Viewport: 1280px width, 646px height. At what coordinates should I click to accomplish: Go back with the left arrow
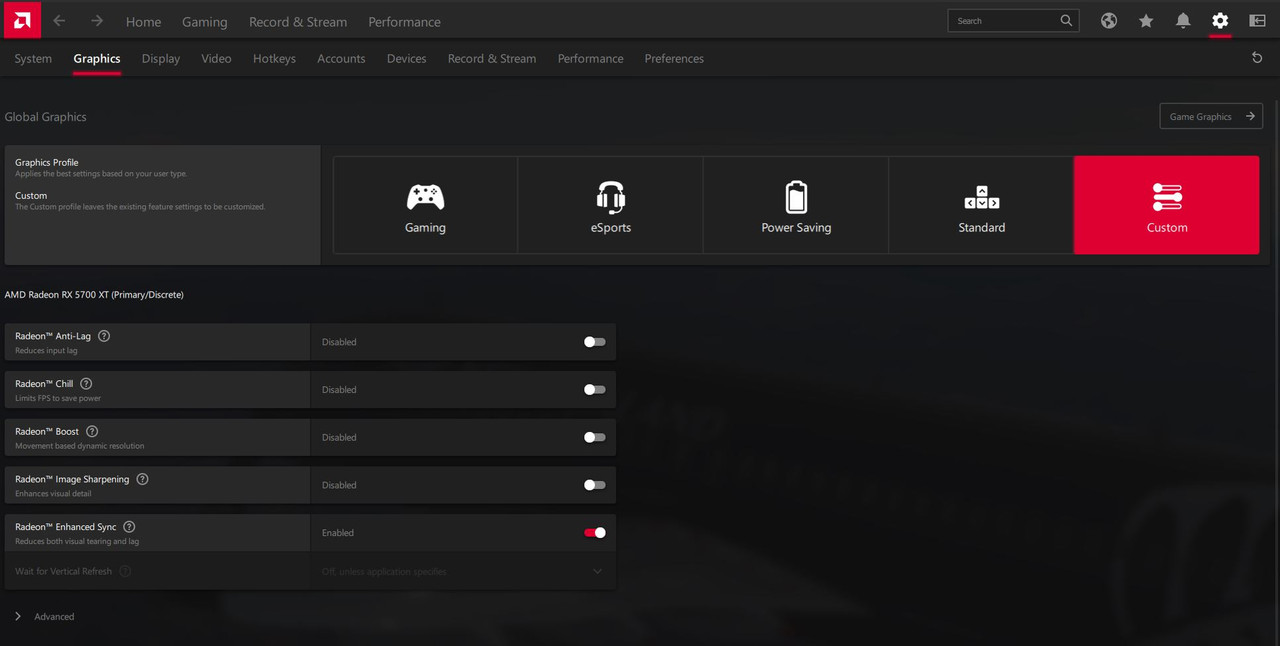(59, 21)
